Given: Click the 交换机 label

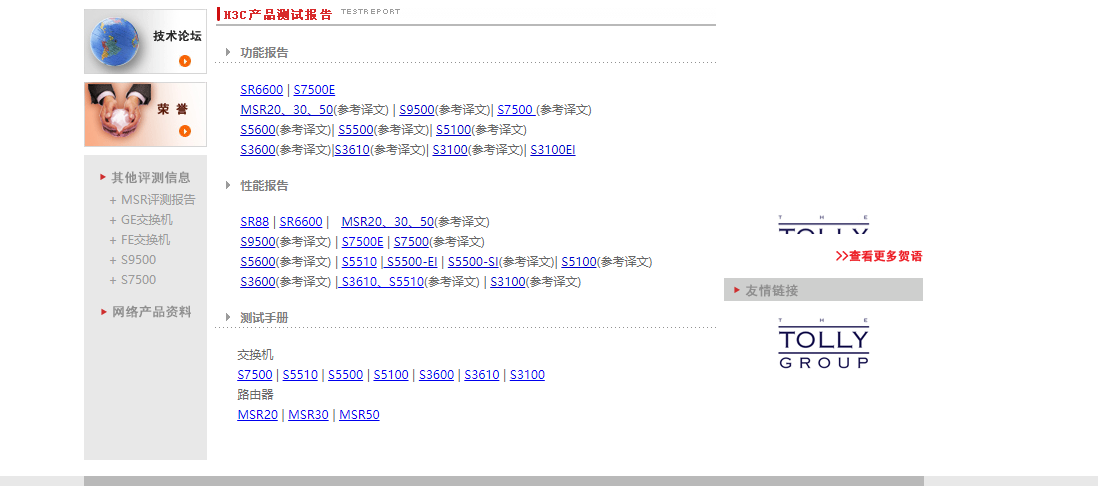Looking at the screenshot, I should (256, 355).
